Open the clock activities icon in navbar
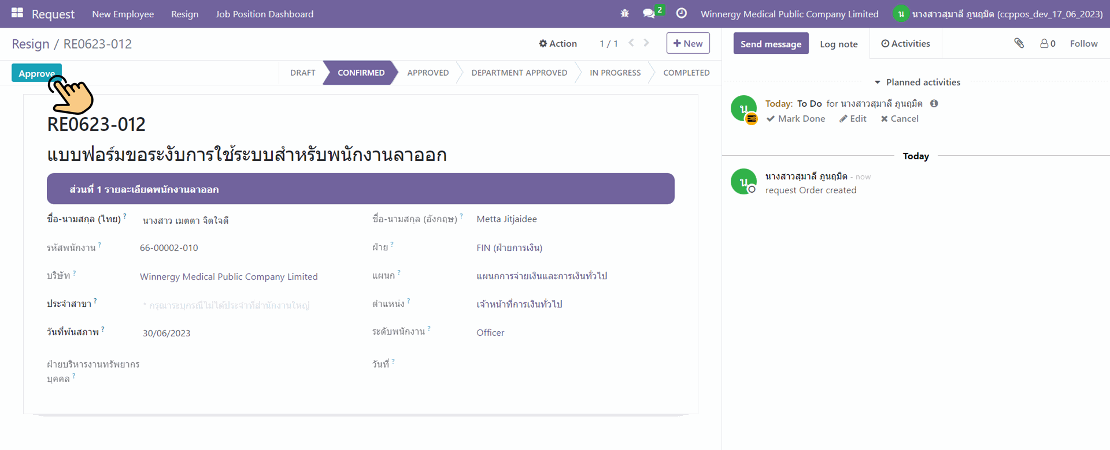This screenshot has width=1110, height=450. 681,14
